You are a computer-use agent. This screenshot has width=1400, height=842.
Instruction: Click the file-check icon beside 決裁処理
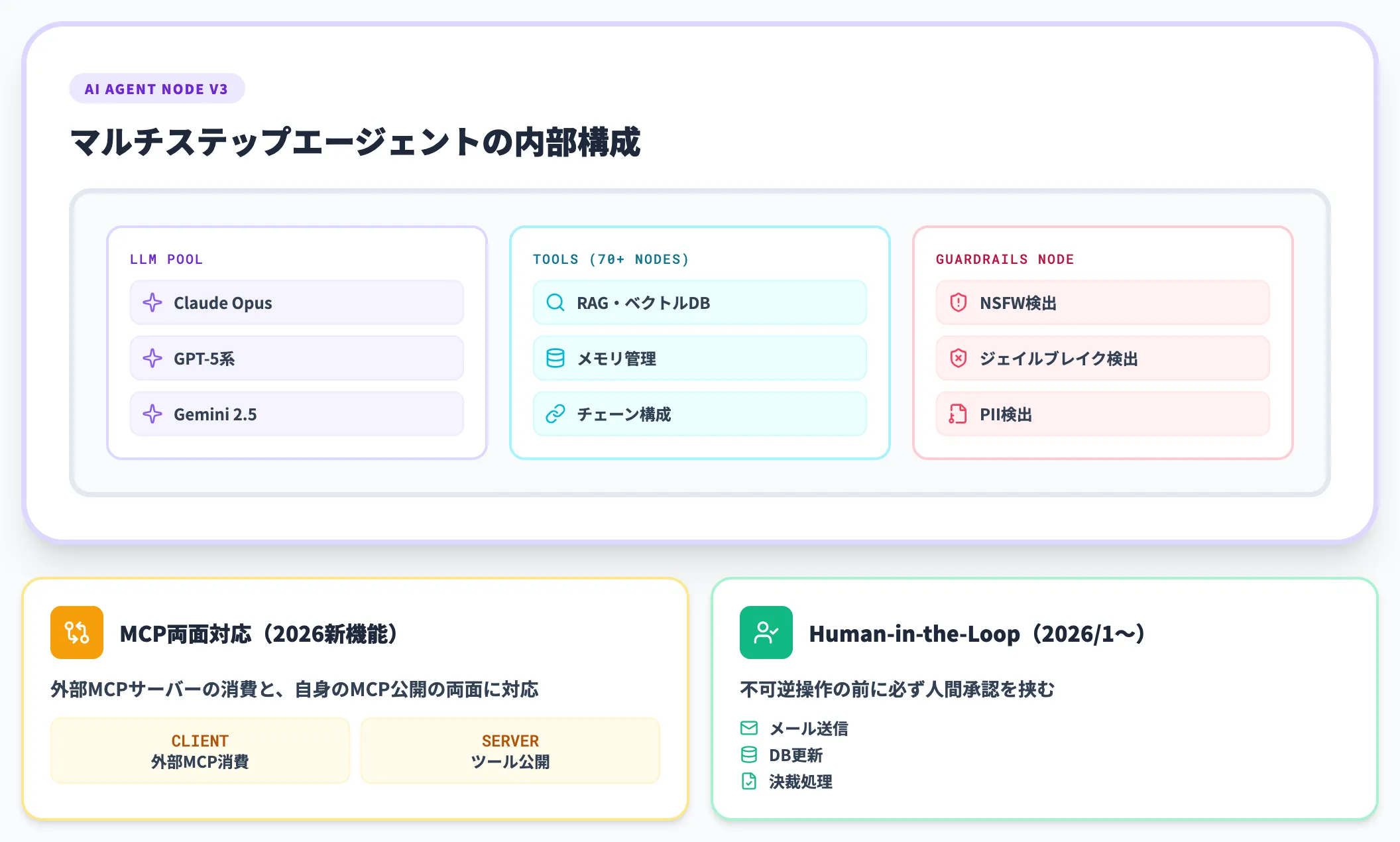[x=749, y=782]
